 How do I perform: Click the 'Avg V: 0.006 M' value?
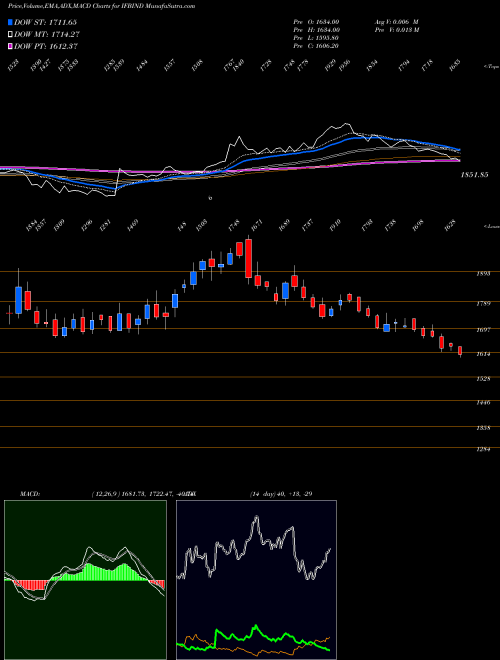point(396,22)
